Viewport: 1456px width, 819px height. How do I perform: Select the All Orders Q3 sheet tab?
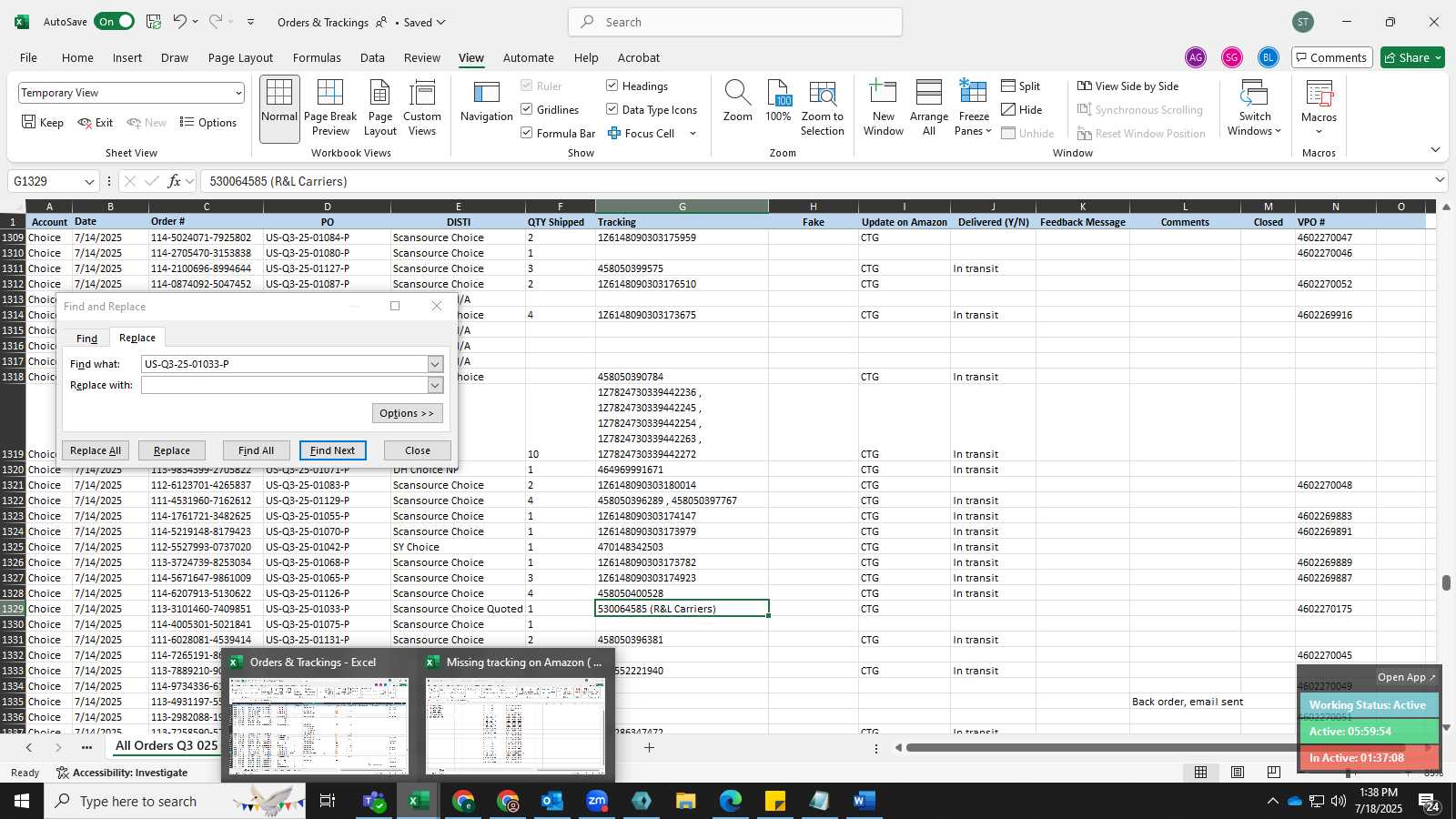(167, 746)
